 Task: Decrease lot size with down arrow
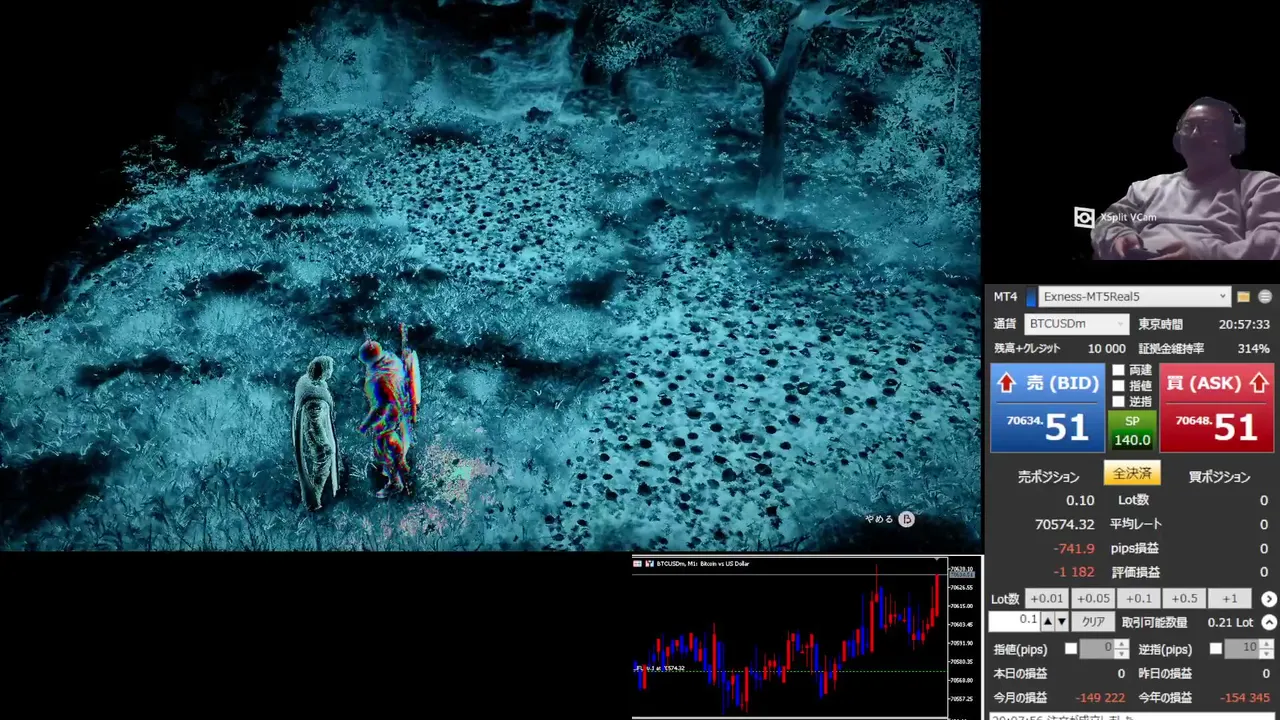click(x=1061, y=622)
